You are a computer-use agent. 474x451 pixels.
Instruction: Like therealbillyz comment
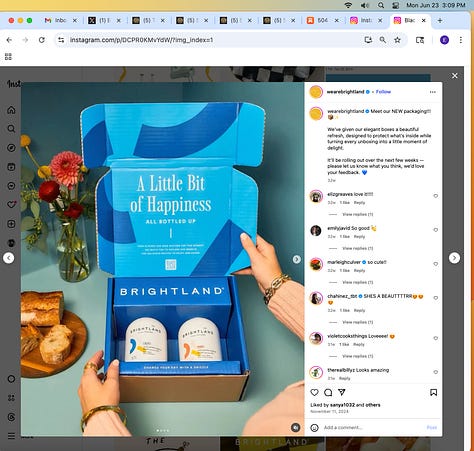[435, 372]
